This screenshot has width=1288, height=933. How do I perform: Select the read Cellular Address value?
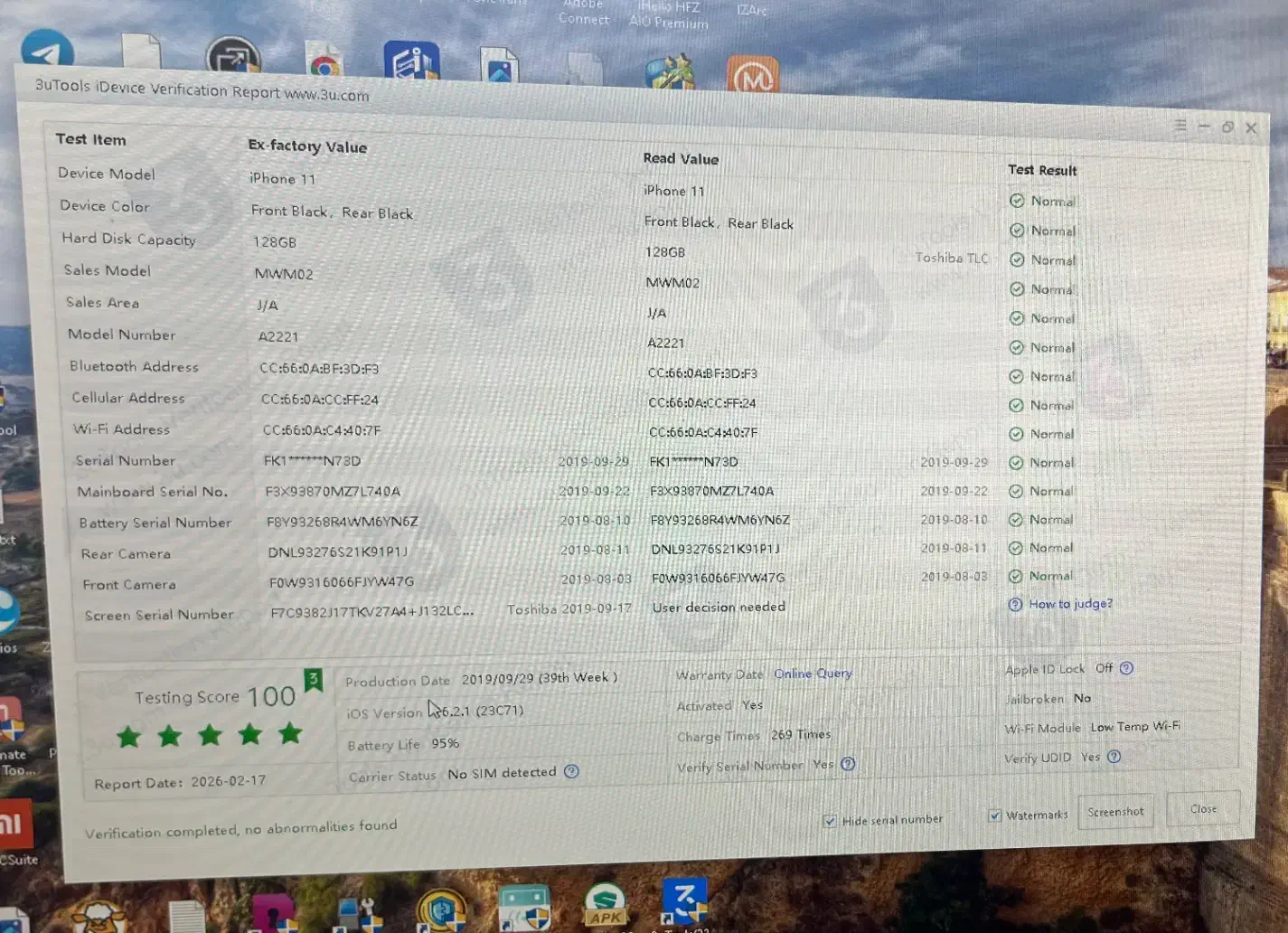click(702, 403)
